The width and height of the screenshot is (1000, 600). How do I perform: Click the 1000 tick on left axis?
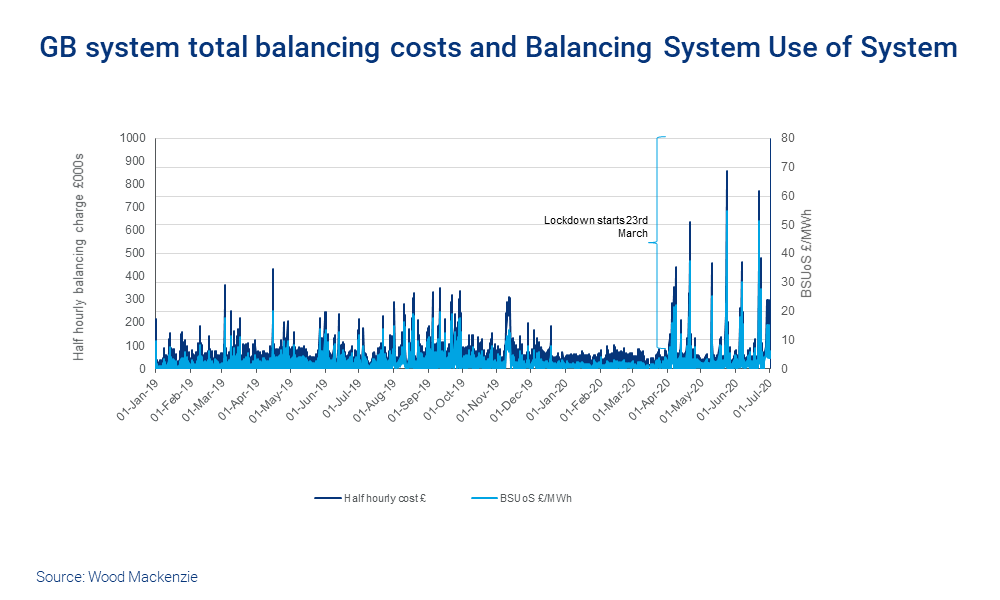132,138
